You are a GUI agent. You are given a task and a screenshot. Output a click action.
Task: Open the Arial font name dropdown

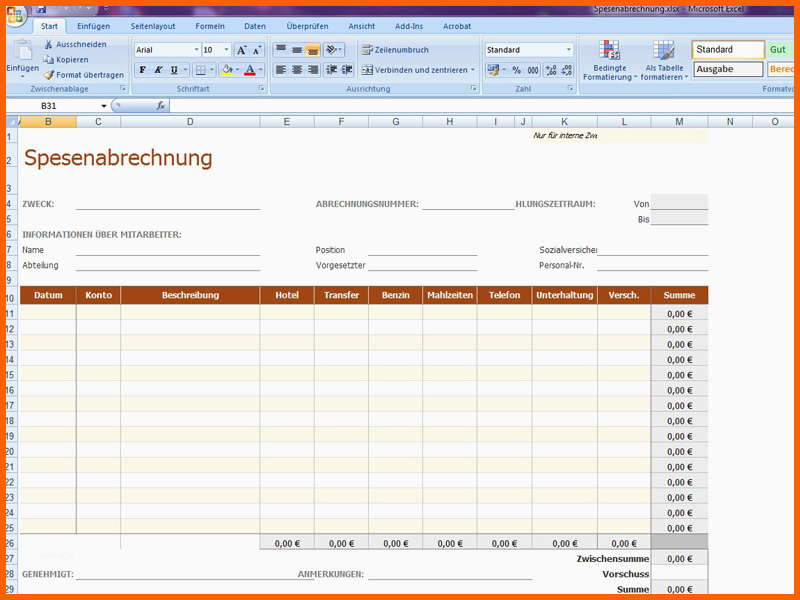(196, 50)
